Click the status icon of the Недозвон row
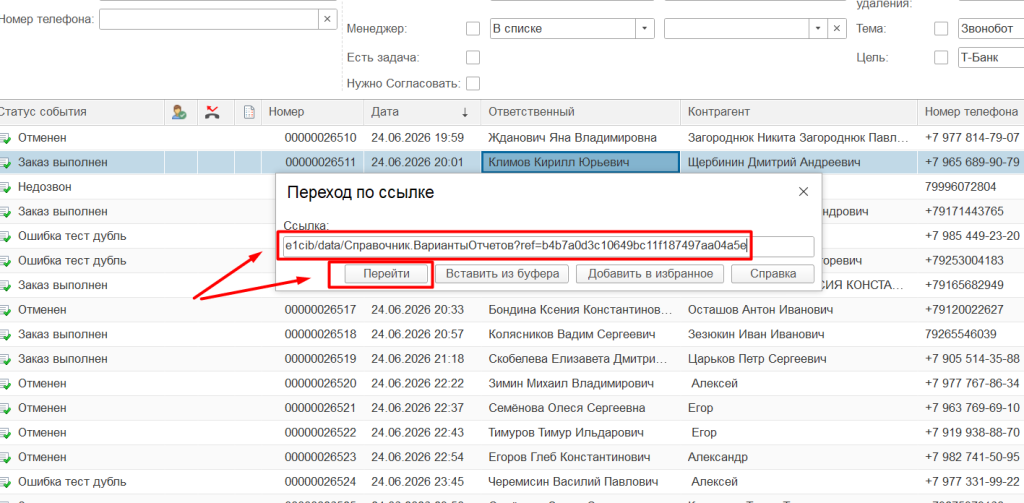1024x503 pixels. tap(5, 187)
